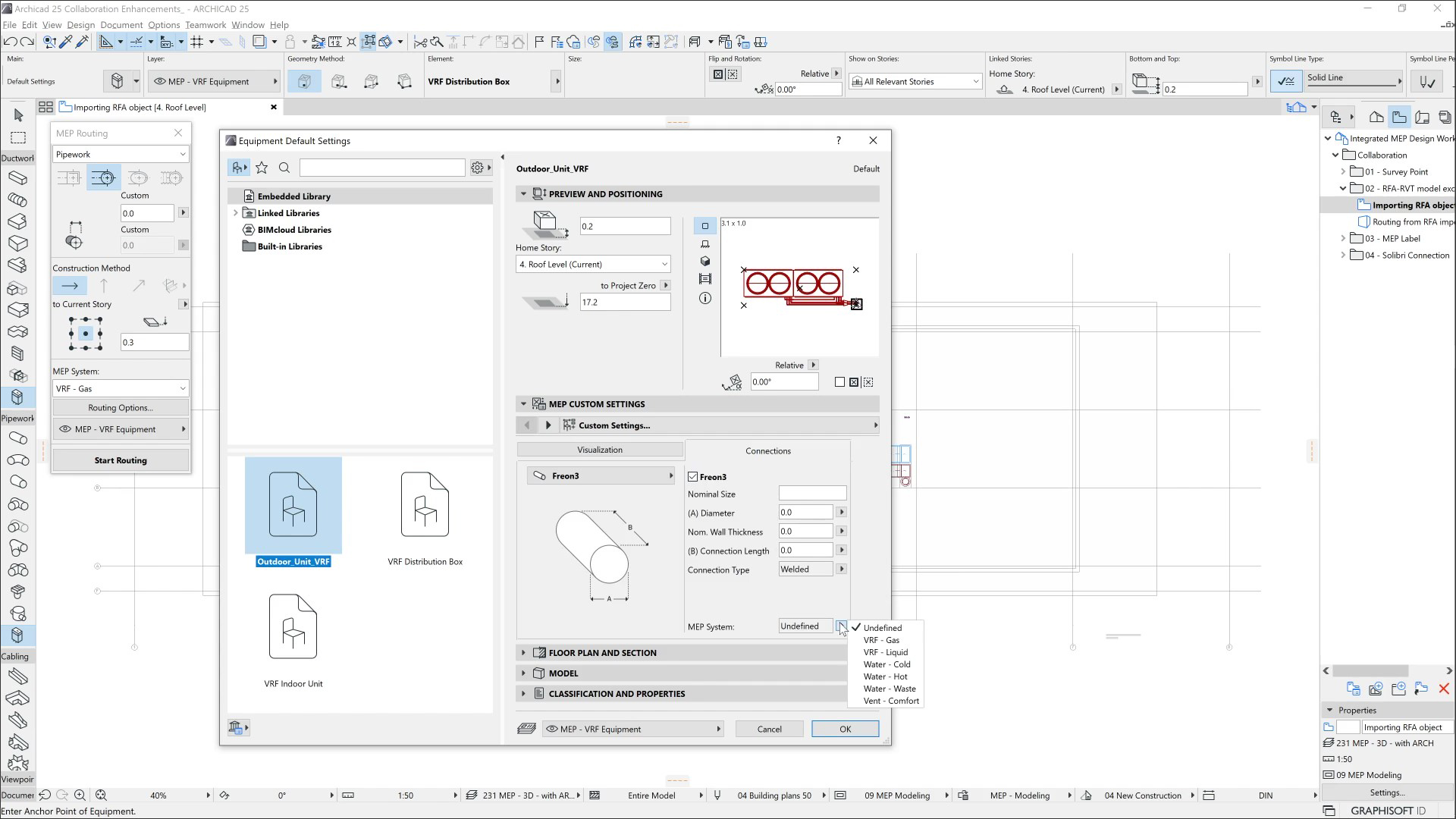
Task: Open the MEP System VRF - Gas dropdown
Action: [x=120, y=388]
